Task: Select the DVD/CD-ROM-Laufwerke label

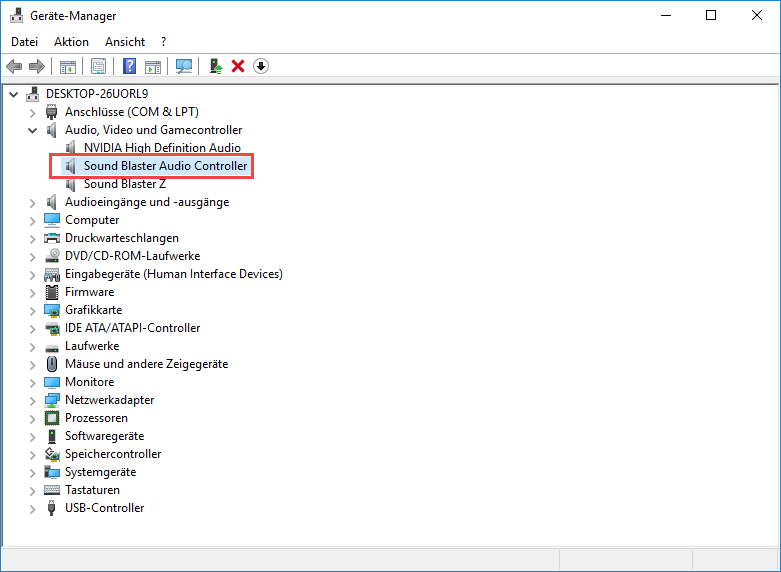Action: point(132,256)
